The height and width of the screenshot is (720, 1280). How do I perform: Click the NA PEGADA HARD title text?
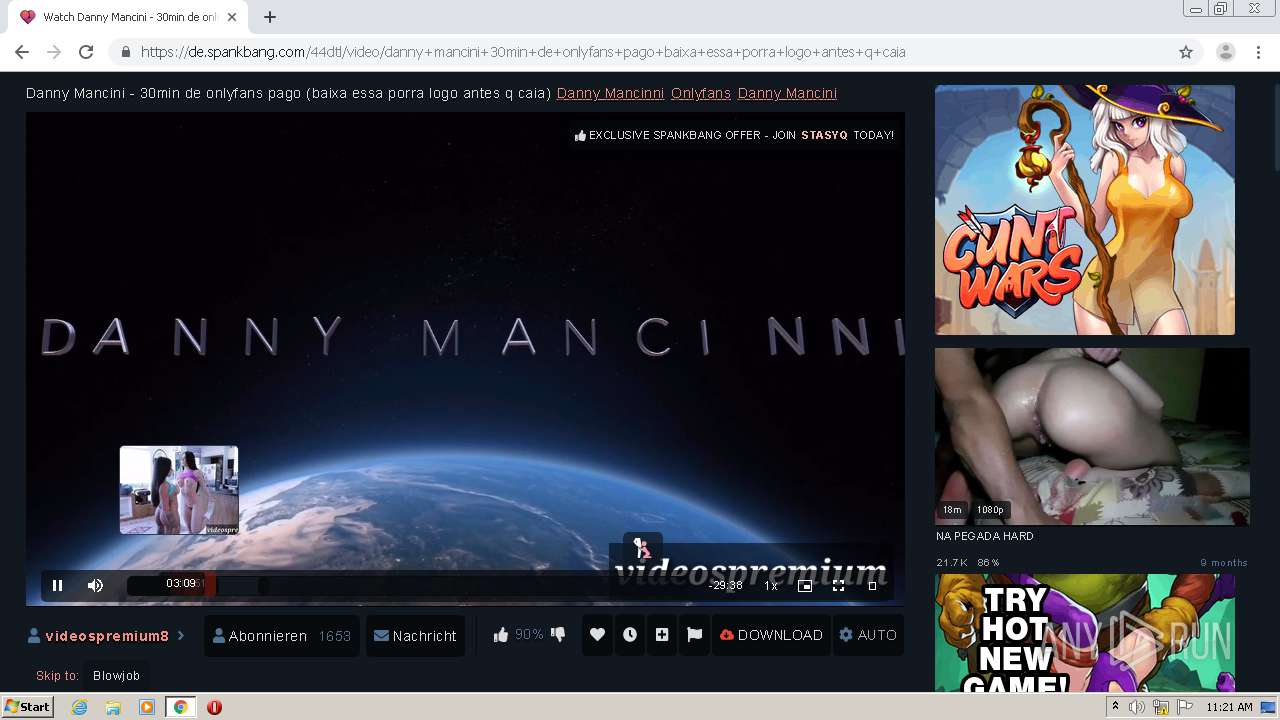tap(985, 536)
